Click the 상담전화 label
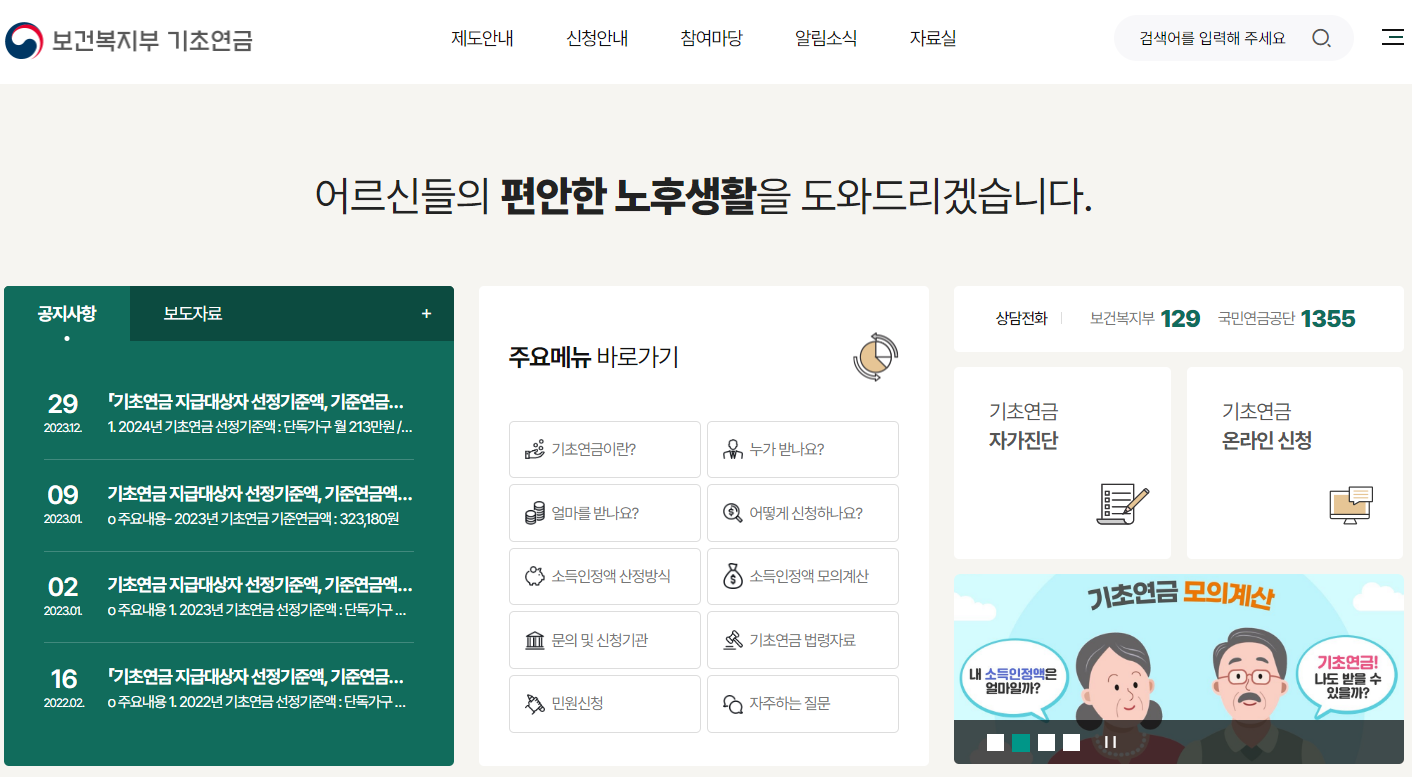The width and height of the screenshot is (1412, 777). tap(1021, 319)
